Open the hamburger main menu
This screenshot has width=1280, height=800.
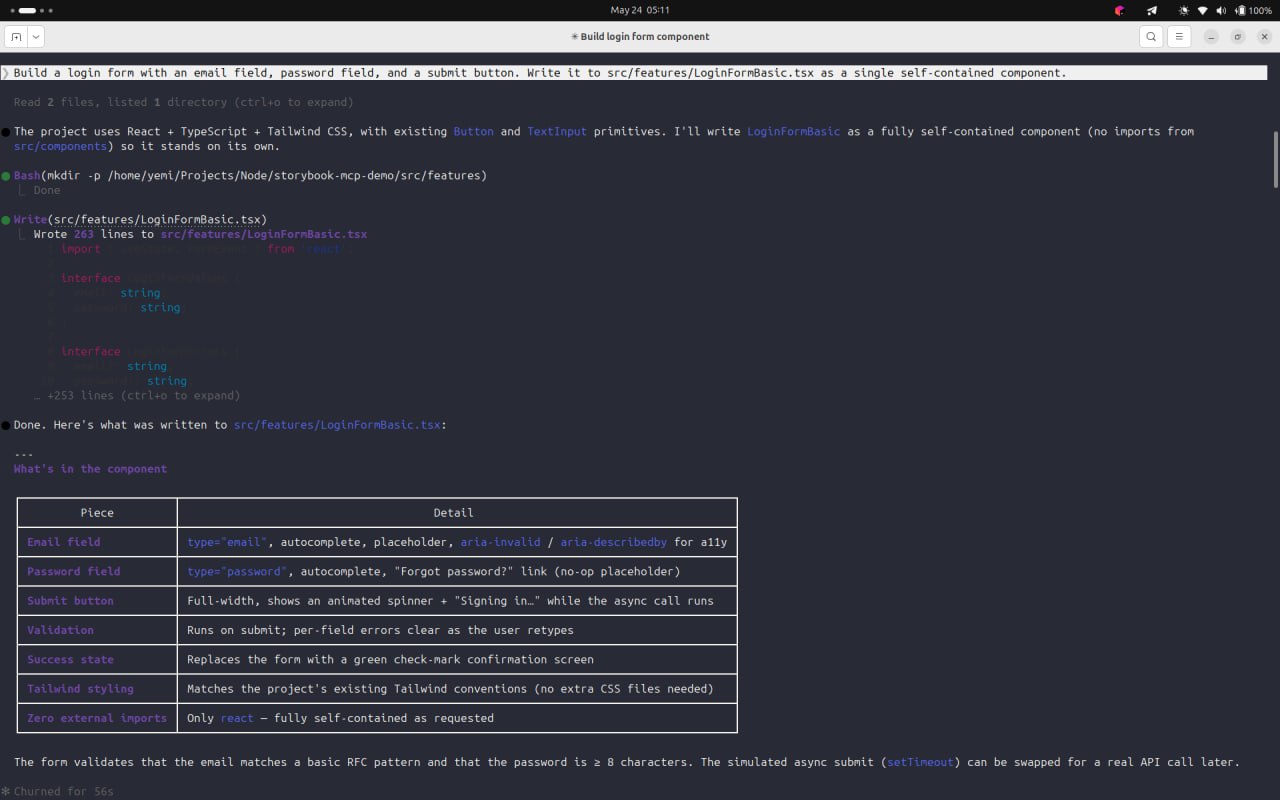pyautogui.click(x=1179, y=37)
